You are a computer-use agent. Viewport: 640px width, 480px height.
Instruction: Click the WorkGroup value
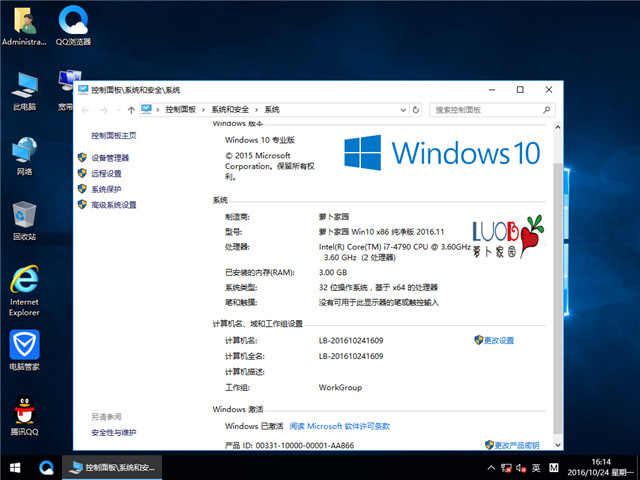pos(340,387)
